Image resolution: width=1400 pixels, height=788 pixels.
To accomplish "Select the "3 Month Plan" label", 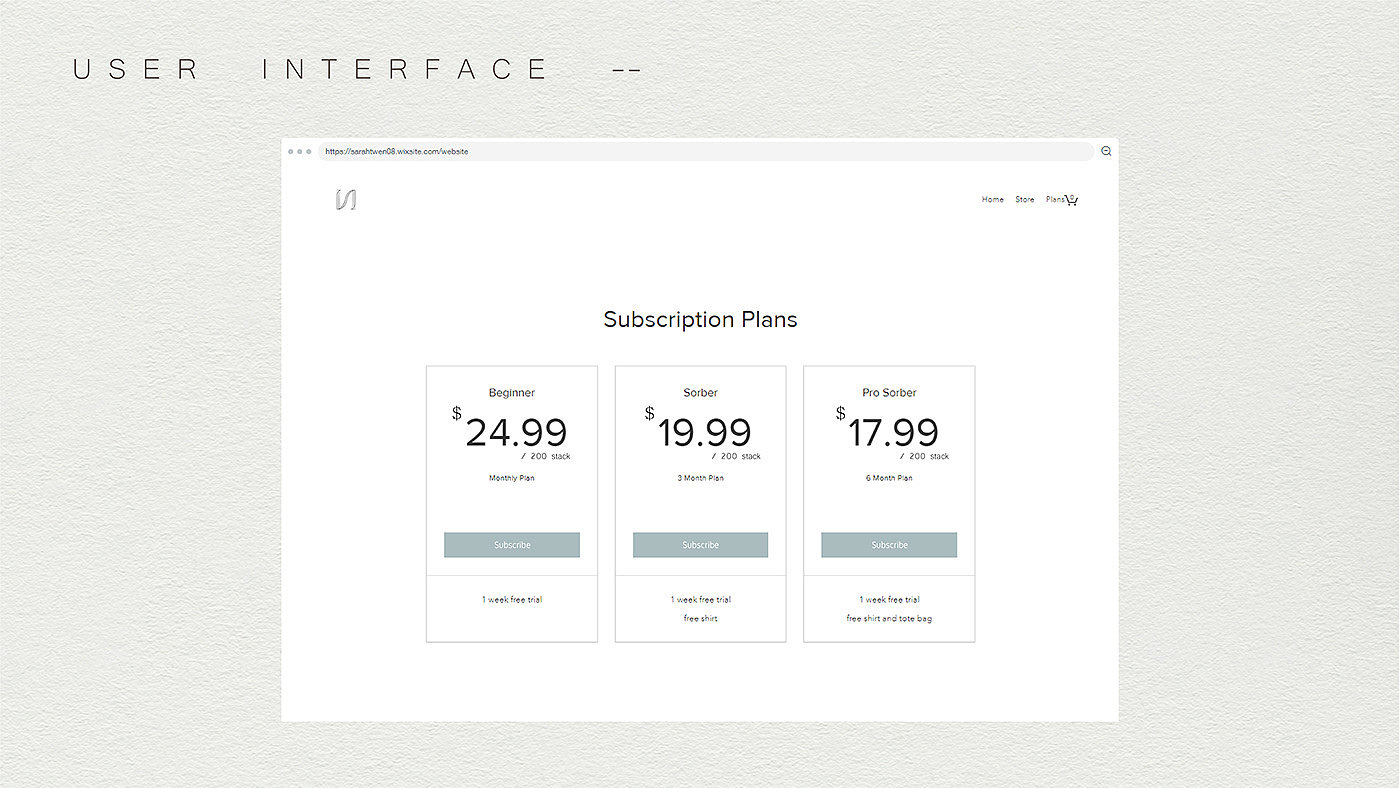I will pos(700,478).
